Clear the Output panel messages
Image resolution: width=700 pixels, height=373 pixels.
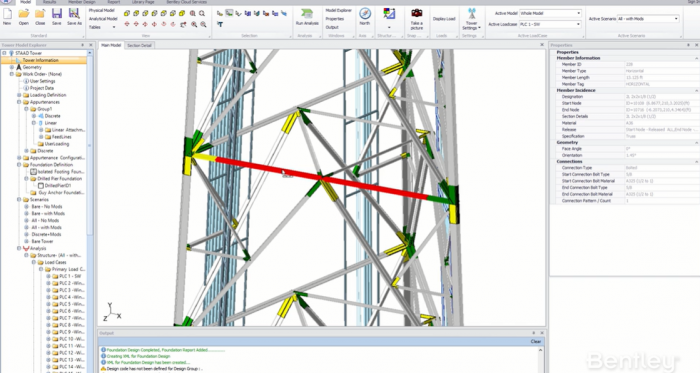pyautogui.click(x=536, y=341)
